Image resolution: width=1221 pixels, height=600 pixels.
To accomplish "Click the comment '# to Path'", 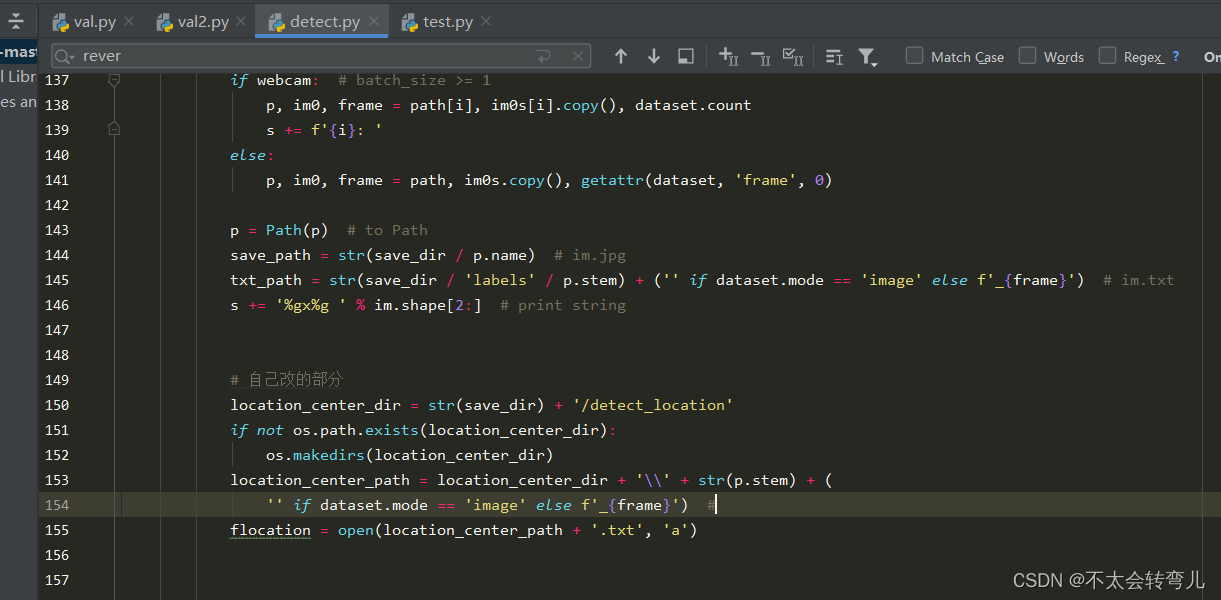I will pyautogui.click(x=387, y=230).
